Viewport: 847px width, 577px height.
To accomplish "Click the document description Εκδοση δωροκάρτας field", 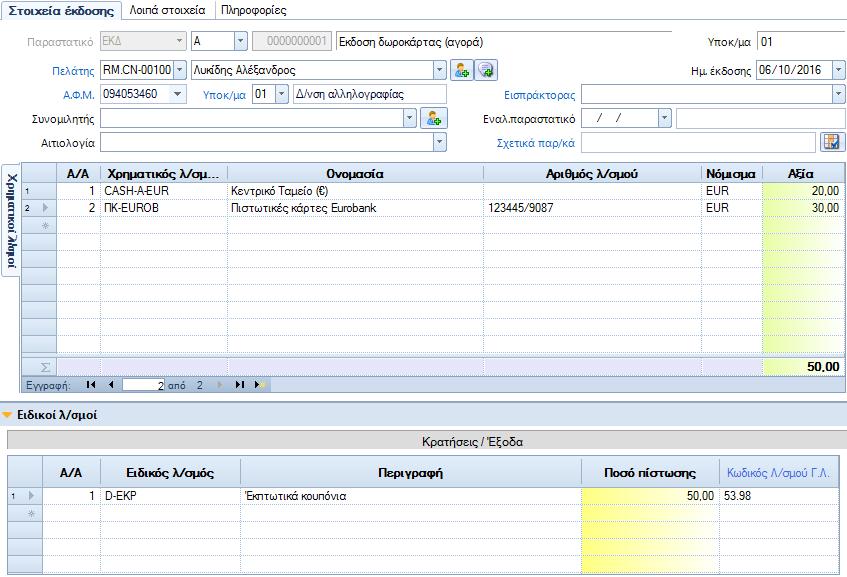I will pos(503,42).
